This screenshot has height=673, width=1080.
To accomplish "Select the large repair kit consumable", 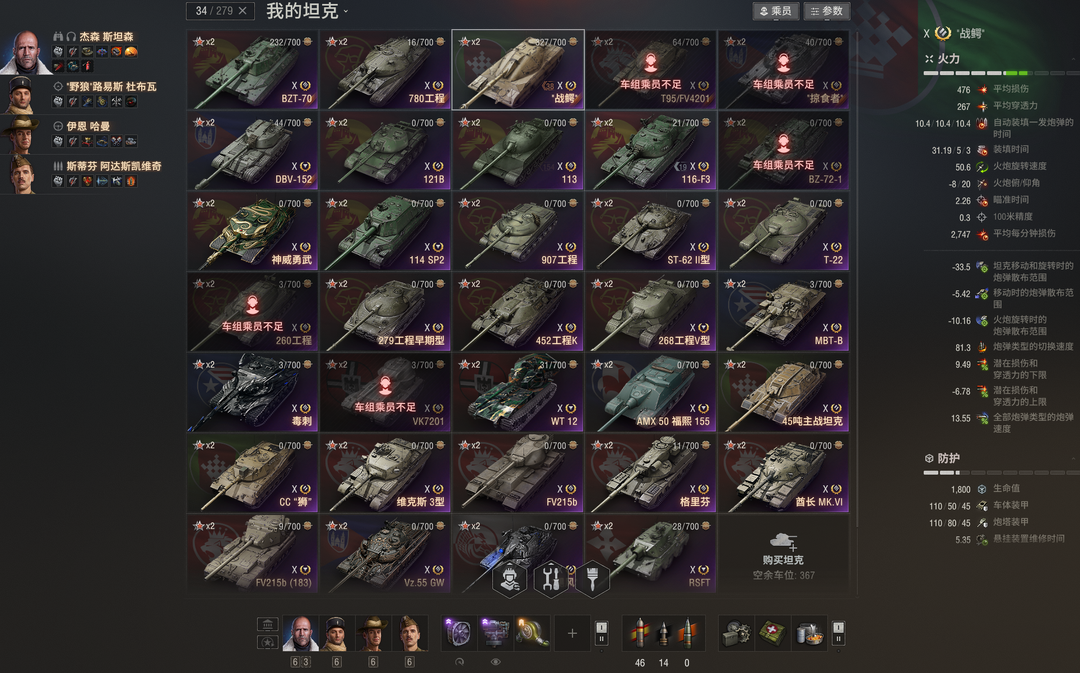I will [736, 633].
